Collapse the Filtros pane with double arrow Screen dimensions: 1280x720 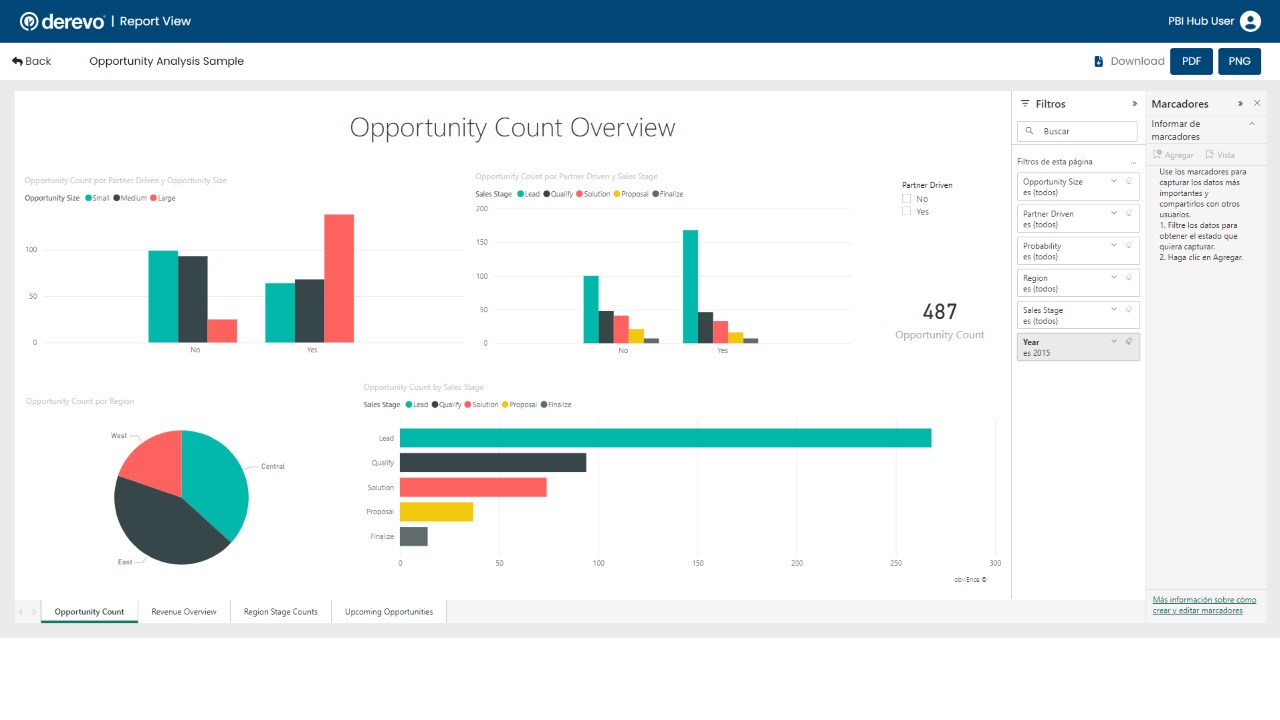tap(1134, 104)
